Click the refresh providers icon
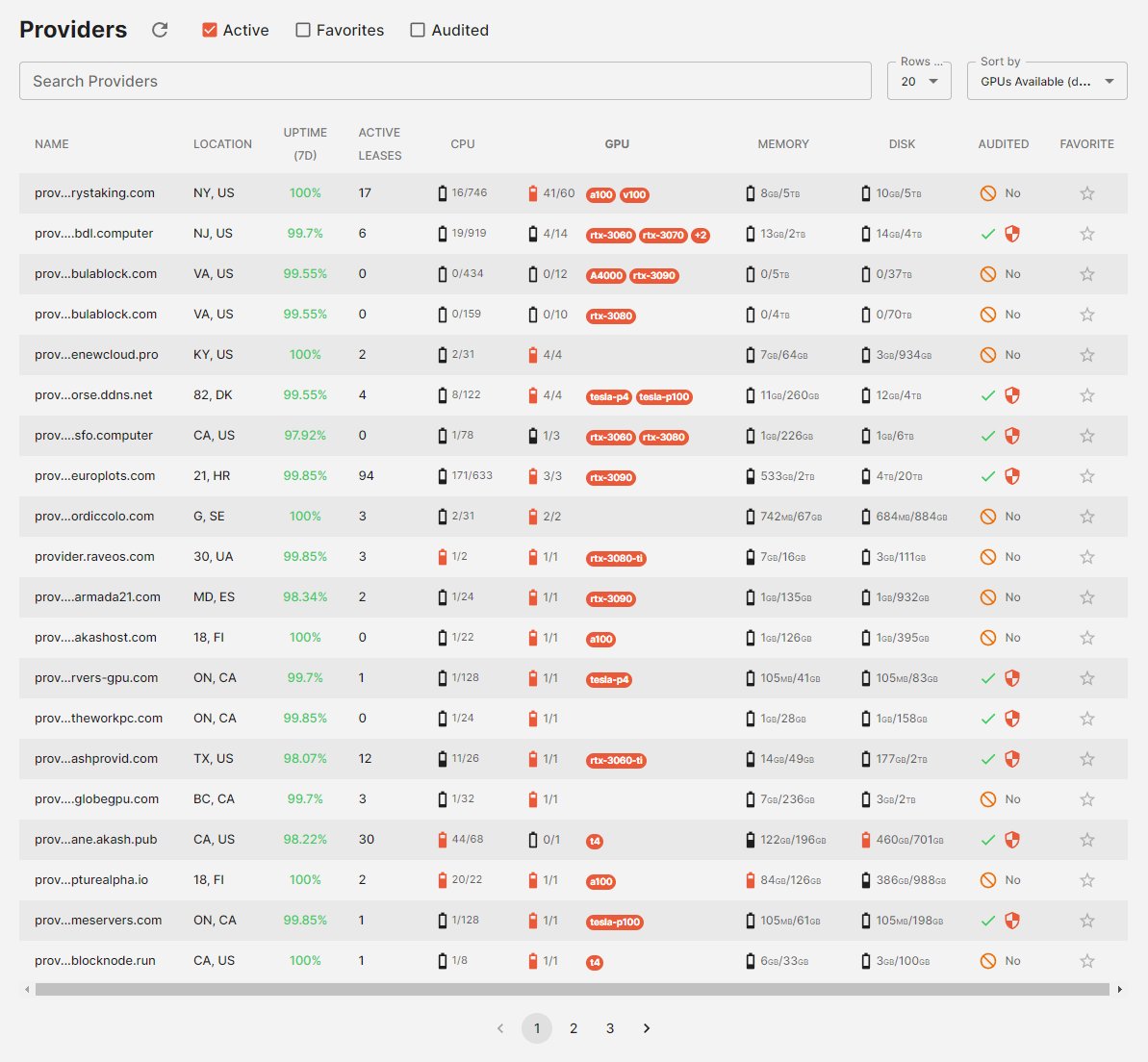Image resolution: width=1148 pixels, height=1062 pixels. 160,30
